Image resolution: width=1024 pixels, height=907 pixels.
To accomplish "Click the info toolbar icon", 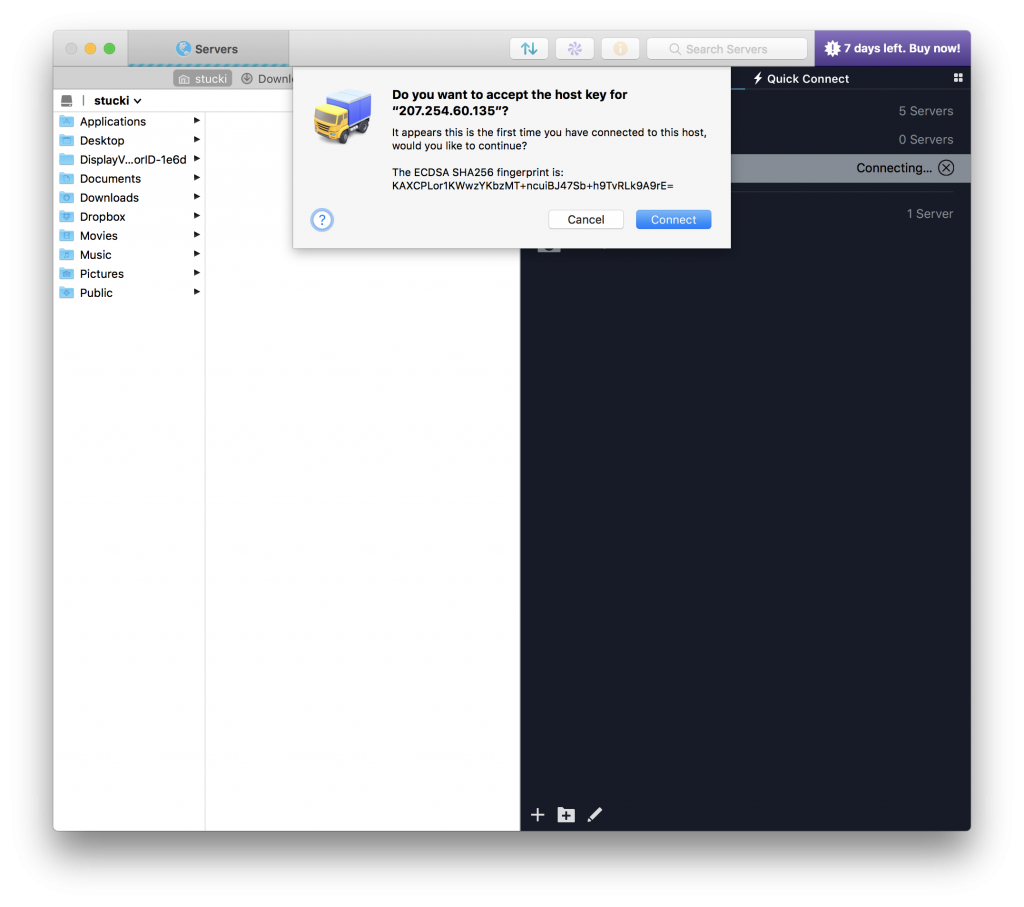I will click(620, 48).
